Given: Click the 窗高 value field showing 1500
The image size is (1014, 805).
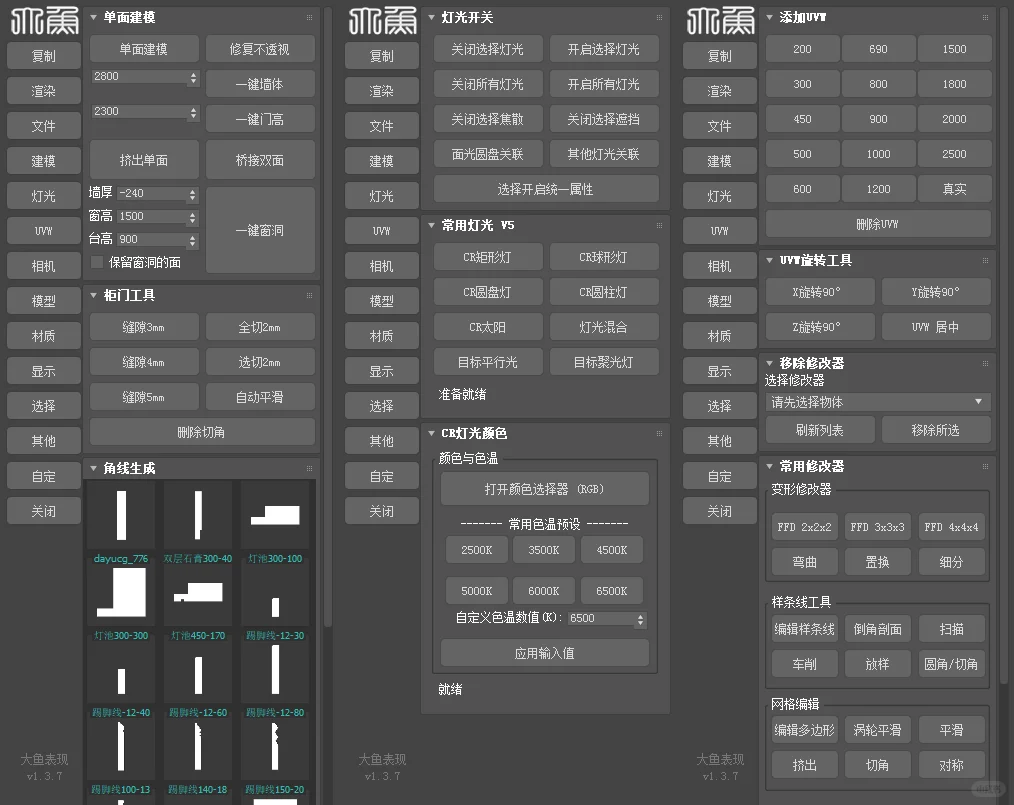Looking at the screenshot, I should pos(152,217).
